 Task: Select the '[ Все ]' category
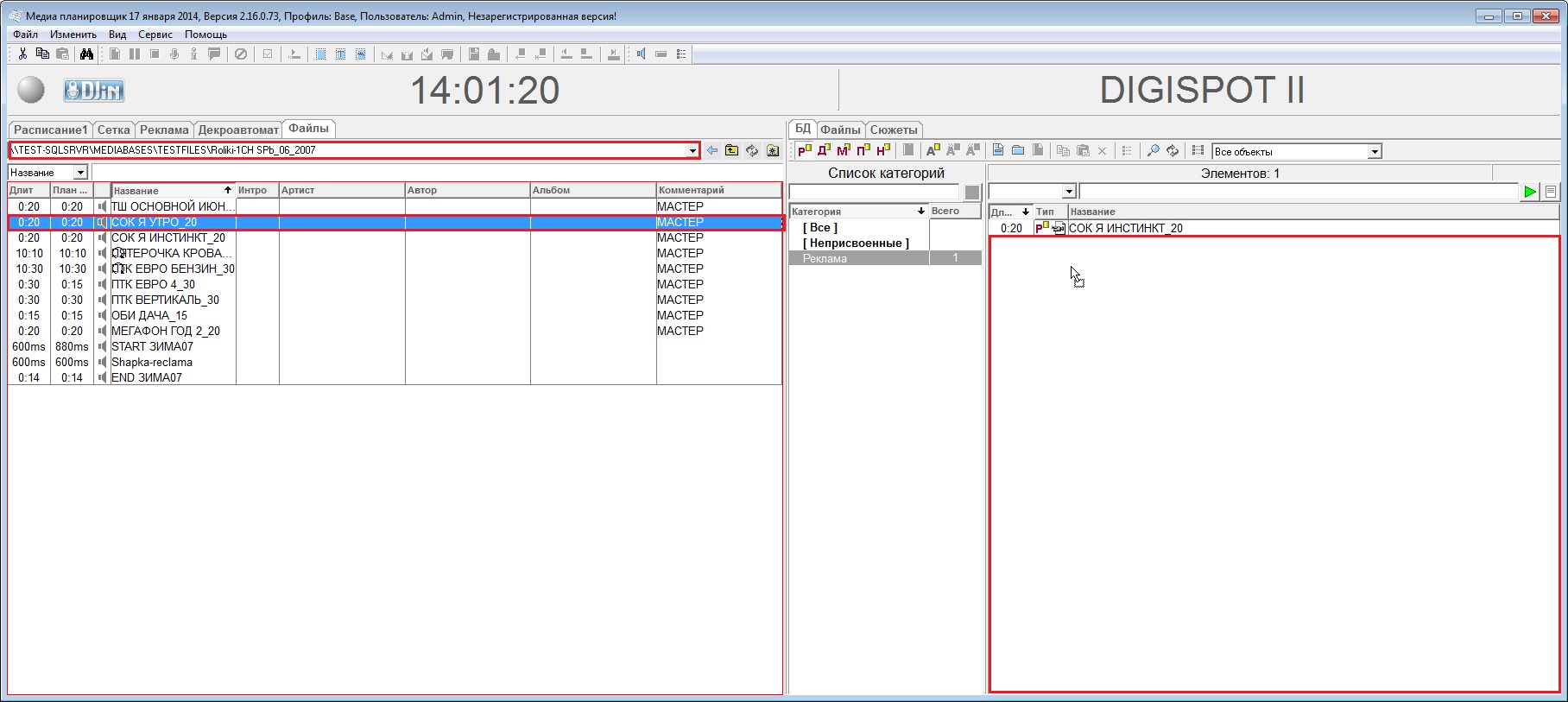[x=820, y=228]
